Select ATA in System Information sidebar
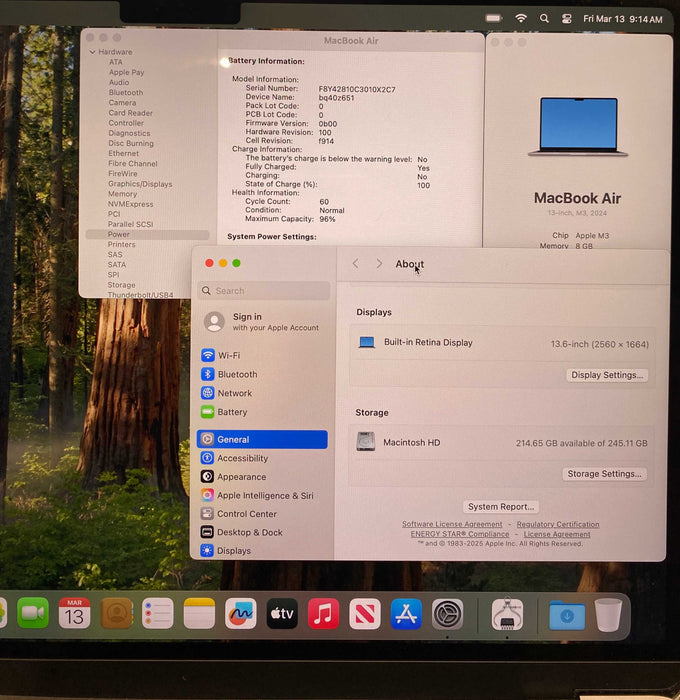The image size is (680, 700). tap(116, 62)
